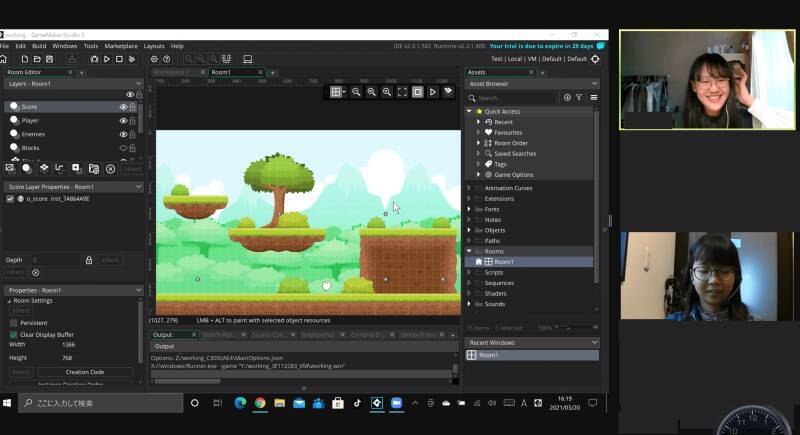Collapse the Rooms folder
800x435 pixels.
pyautogui.click(x=469, y=251)
